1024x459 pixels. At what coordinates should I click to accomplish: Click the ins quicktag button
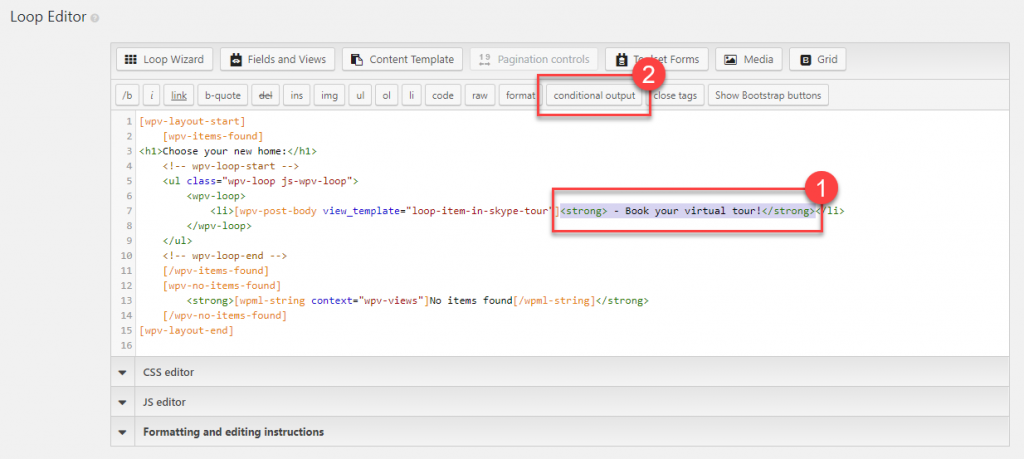pyautogui.click(x=296, y=95)
